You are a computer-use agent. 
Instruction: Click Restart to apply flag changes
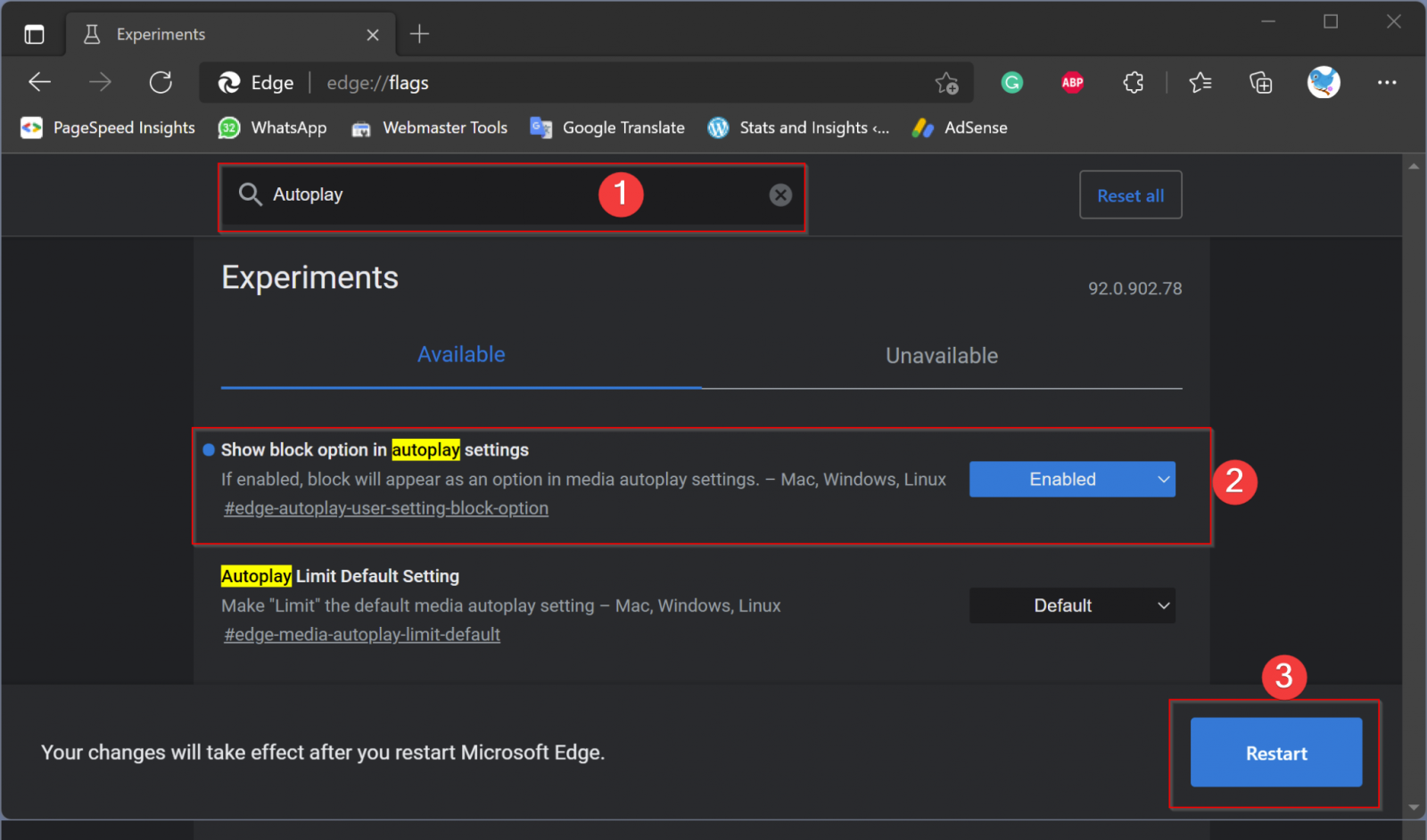[x=1275, y=753]
